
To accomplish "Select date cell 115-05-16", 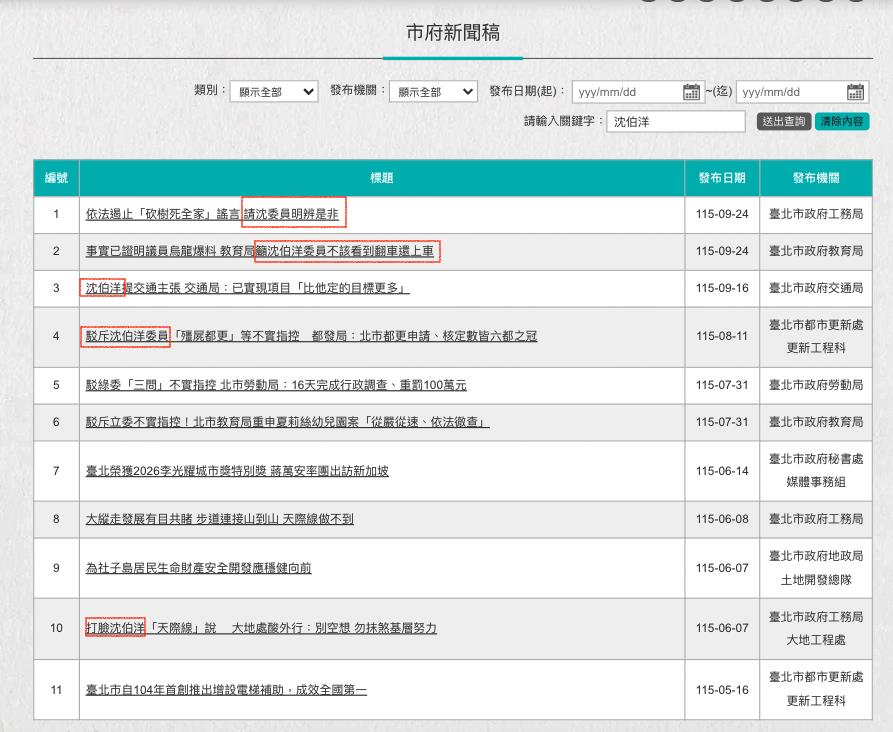I will click(722, 690).
